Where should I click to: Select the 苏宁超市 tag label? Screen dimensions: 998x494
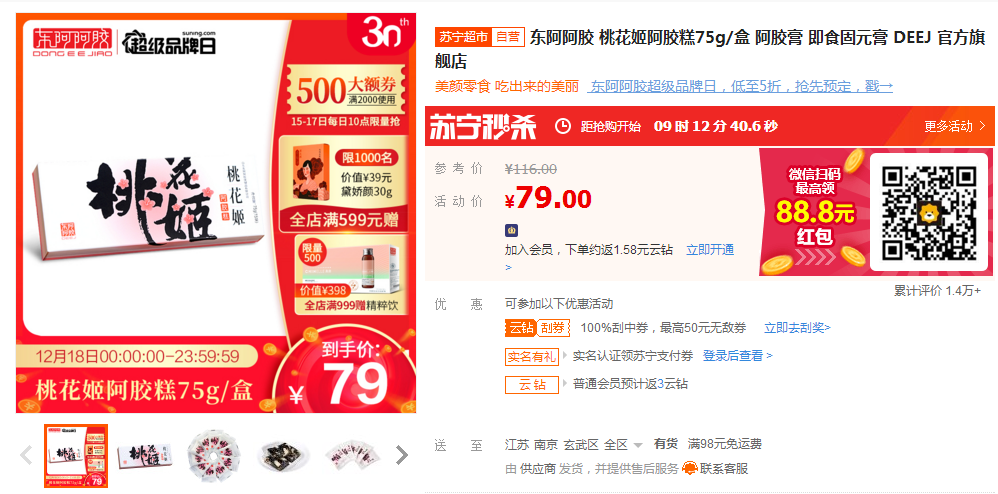[463, 37]
